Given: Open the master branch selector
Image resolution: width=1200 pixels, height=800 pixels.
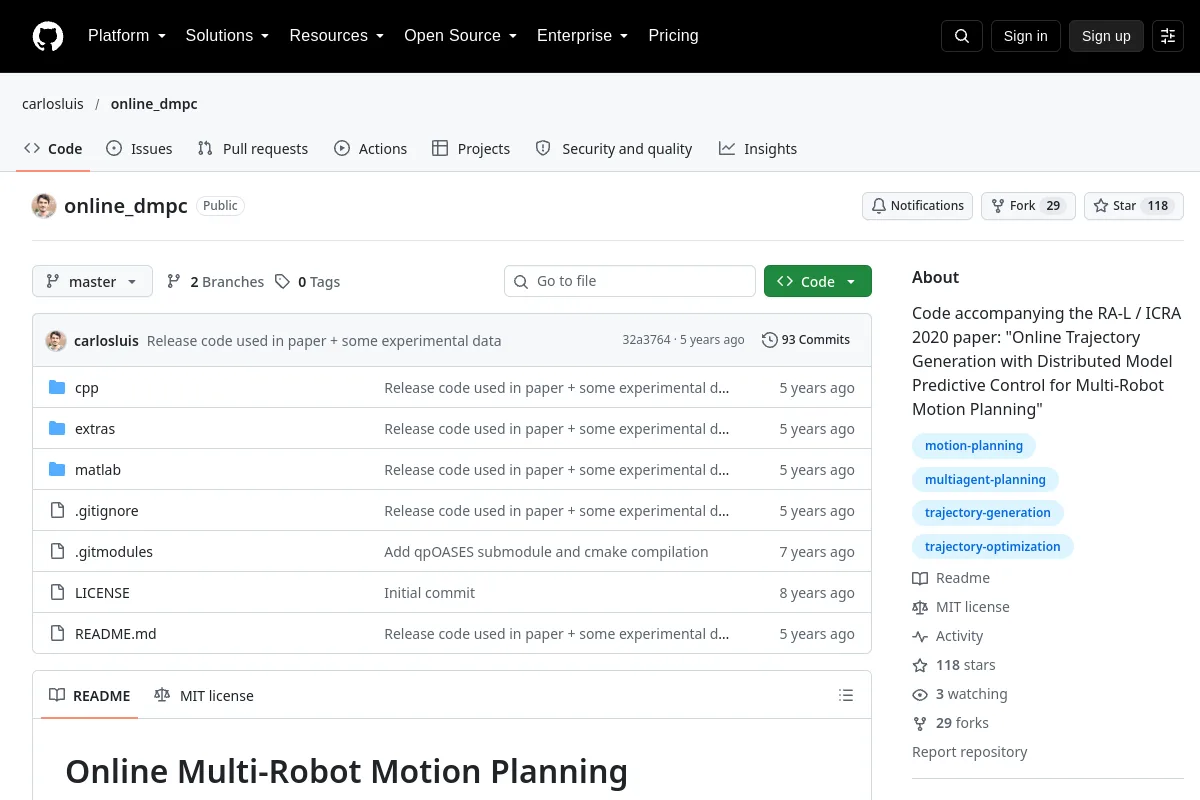Looking at the screenshot, I should point(92,282).
